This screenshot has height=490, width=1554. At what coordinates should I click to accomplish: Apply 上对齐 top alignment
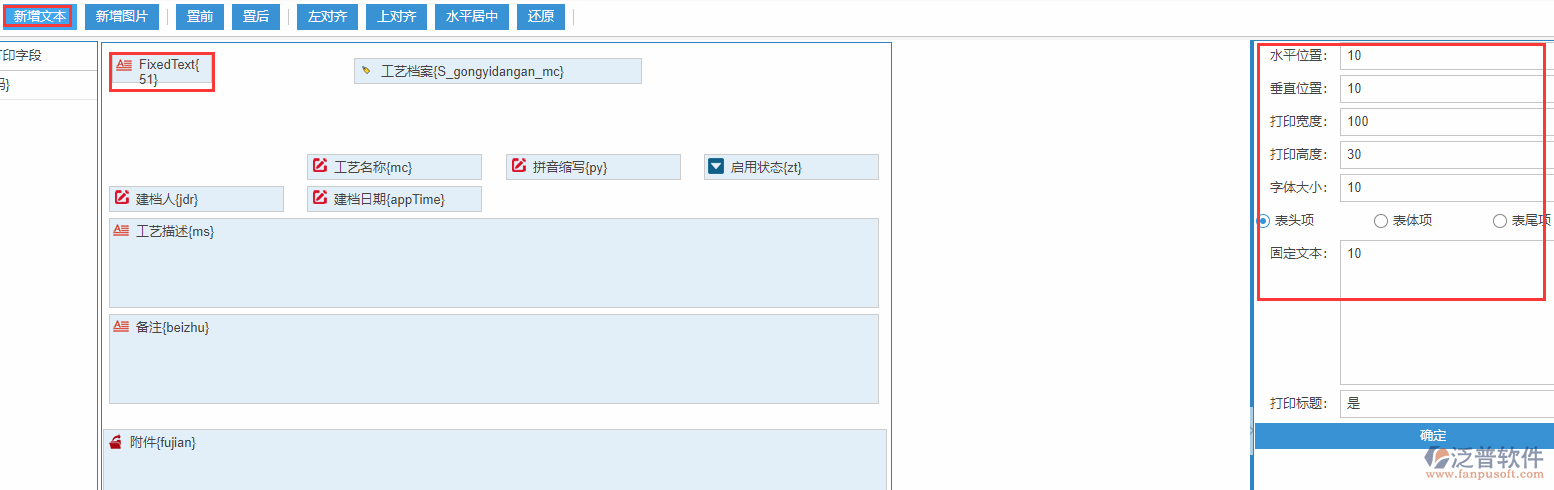point(397,16)
